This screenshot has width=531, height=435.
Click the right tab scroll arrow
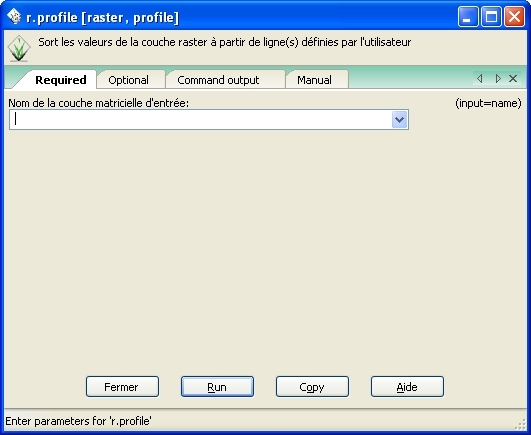[498, 79]
